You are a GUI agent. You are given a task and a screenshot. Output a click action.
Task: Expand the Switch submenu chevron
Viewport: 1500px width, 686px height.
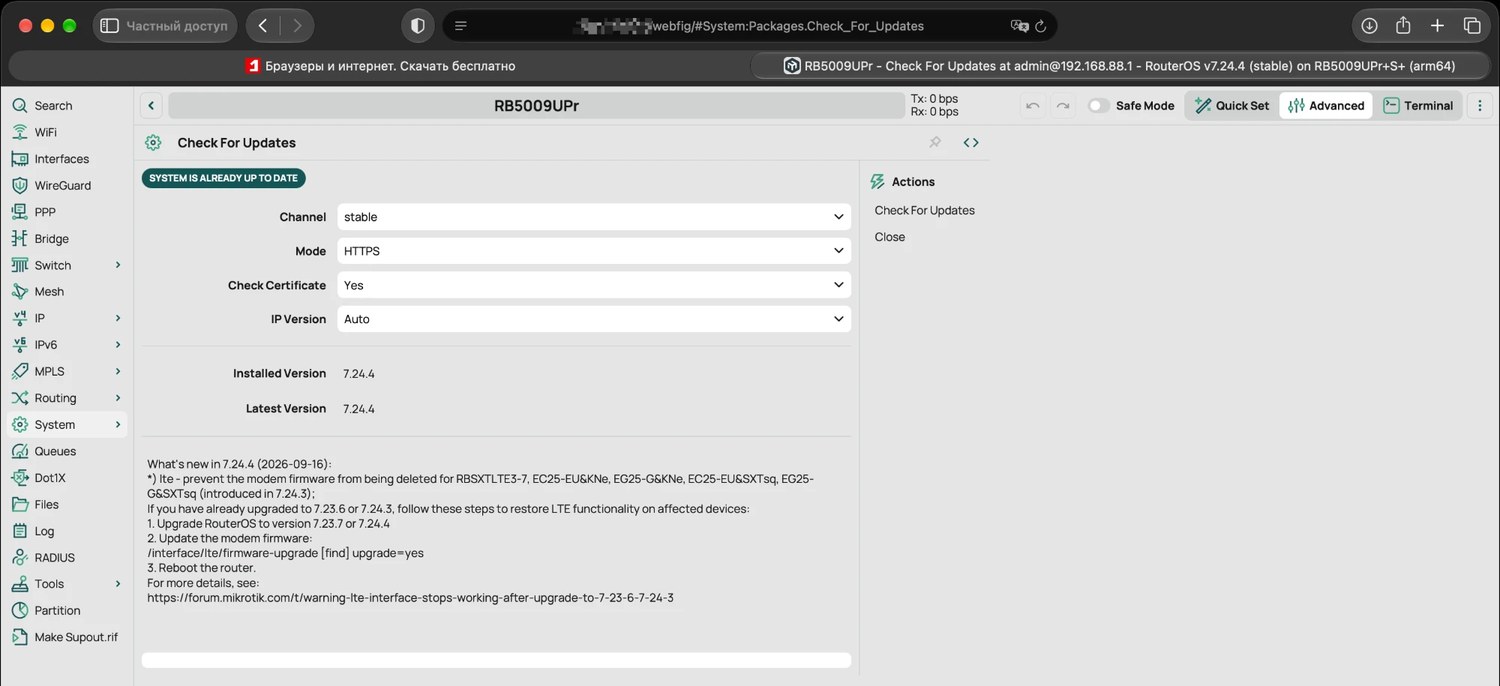pyautogui.click(x=118, y=265)
